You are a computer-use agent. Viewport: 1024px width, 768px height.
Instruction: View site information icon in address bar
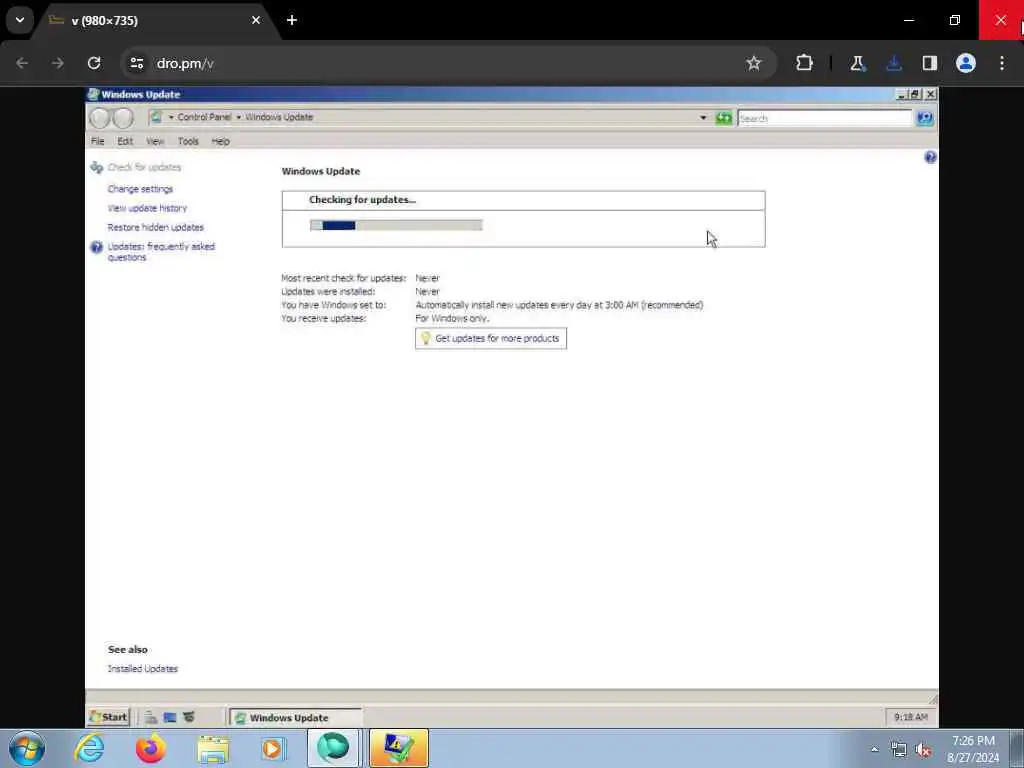136,63
